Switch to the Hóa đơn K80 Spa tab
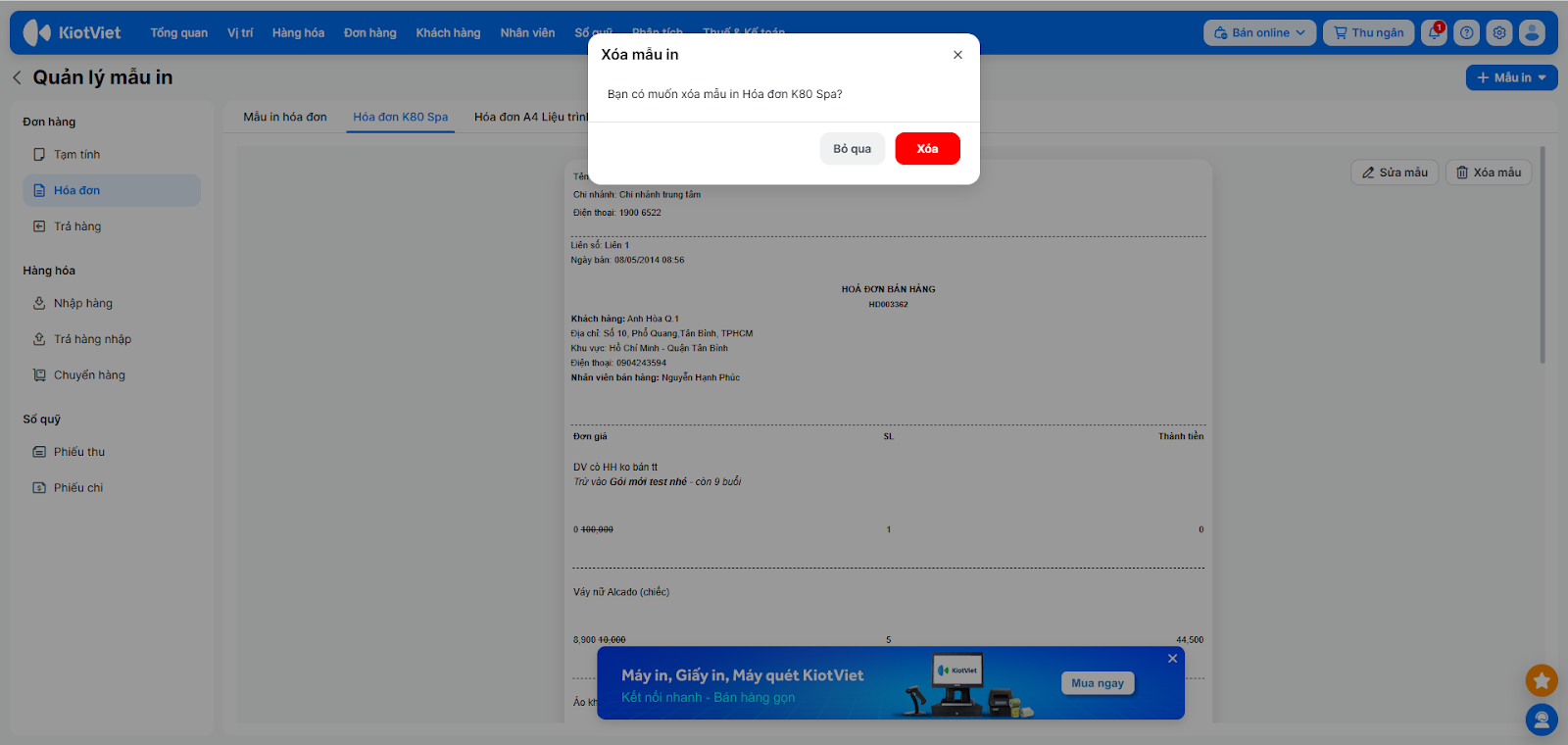This screenshot has height=745, width=1568. click(x=401, y=117)
